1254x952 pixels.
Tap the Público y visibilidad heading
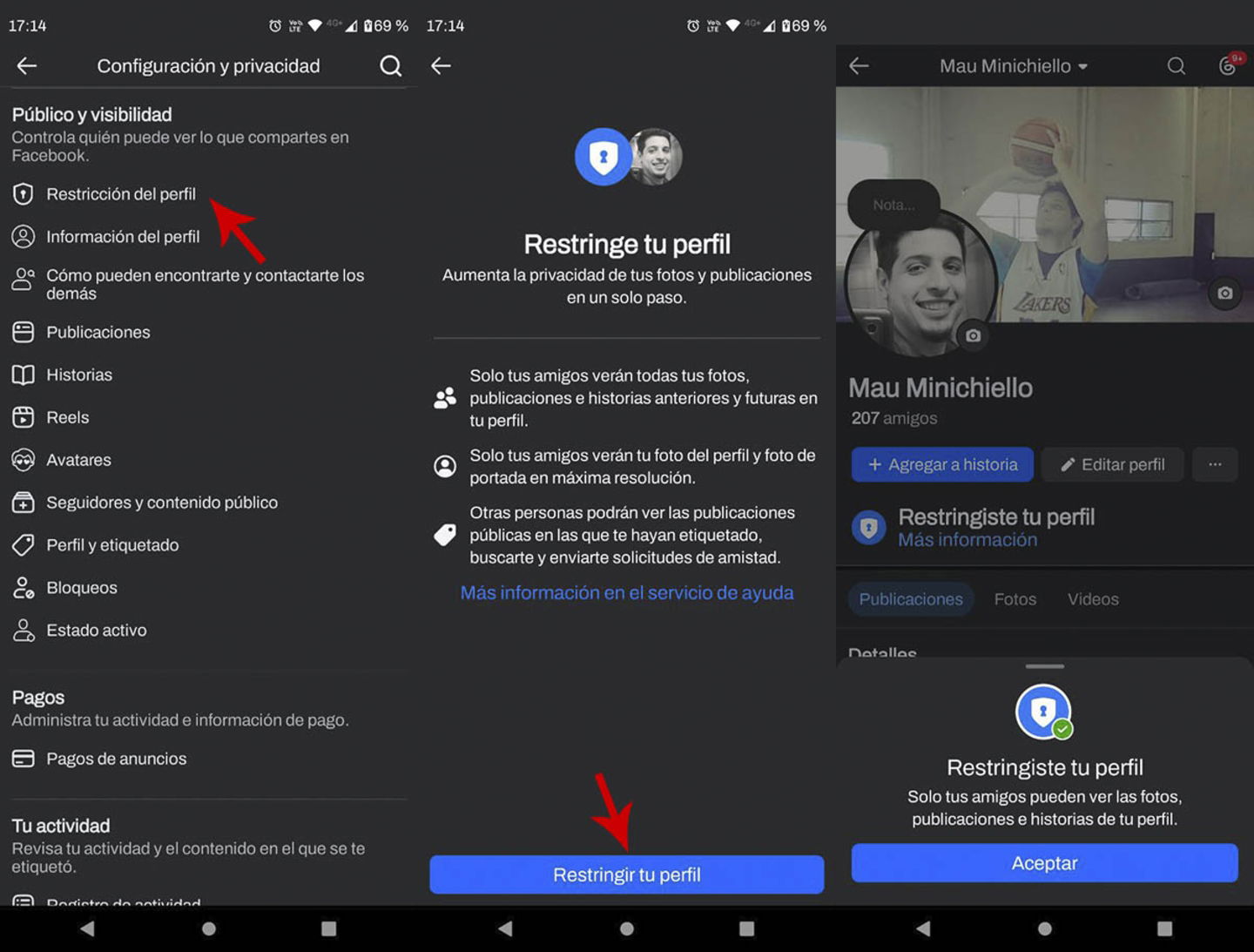point(91,114)
